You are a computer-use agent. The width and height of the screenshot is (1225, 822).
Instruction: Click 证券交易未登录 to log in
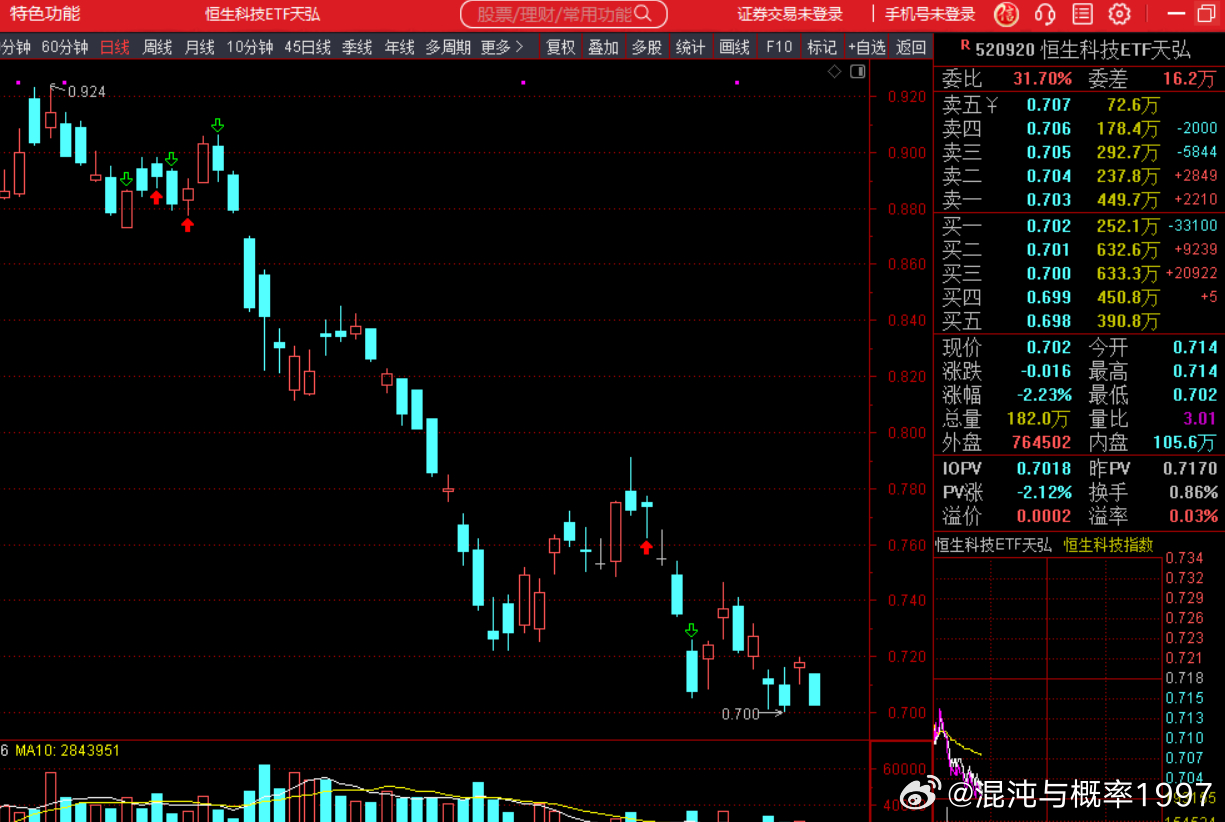click(x=790, y=14)
